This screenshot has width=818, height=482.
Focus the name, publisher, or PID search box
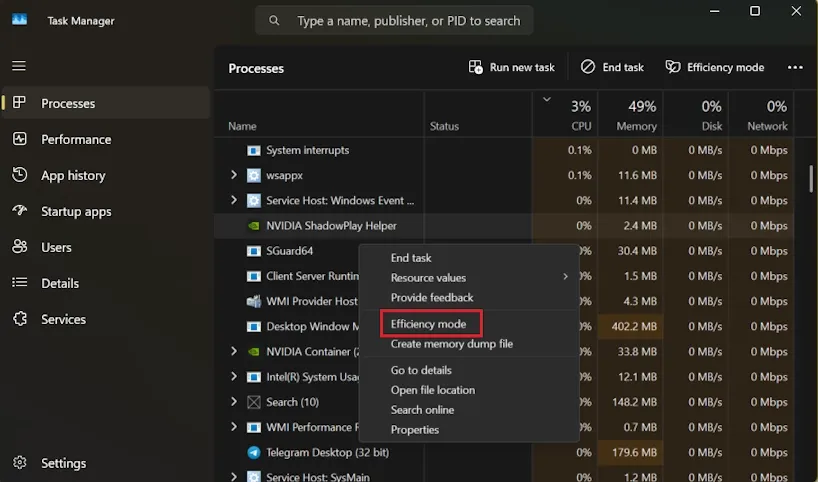(x=394, y=20)
